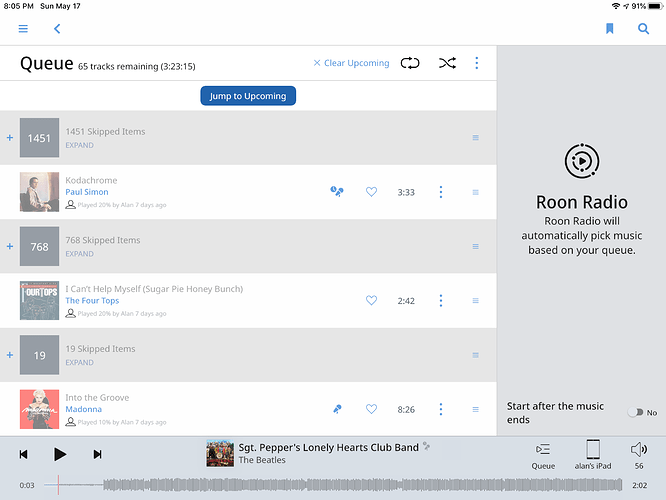Click the microphone icon on Into the Groove

[x=337, y=409]
